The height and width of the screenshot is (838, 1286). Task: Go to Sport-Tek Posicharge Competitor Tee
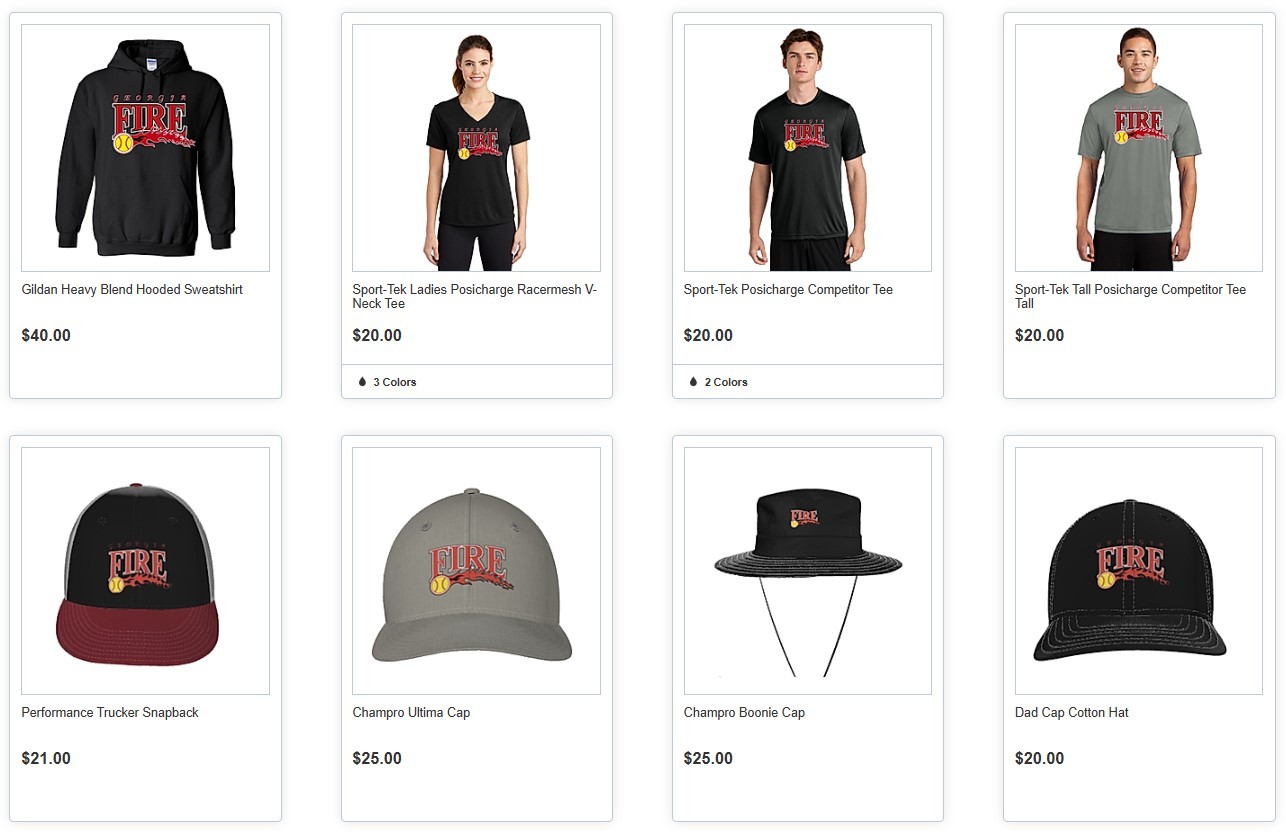788,290
